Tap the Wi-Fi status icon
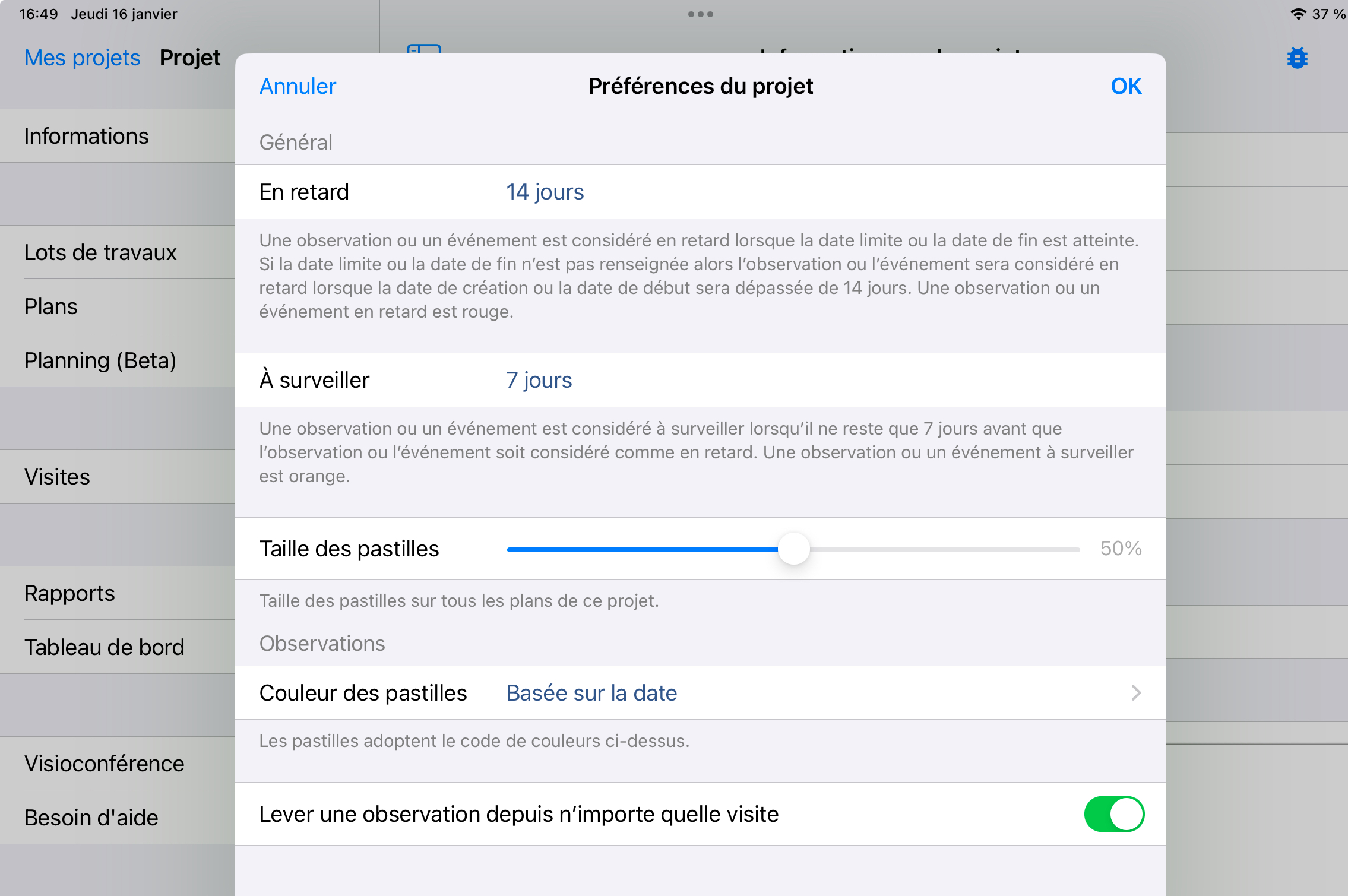Image resolution: width=1348 pixels, height=896 pixels. pyautogui.click(x=1299, y=14)
